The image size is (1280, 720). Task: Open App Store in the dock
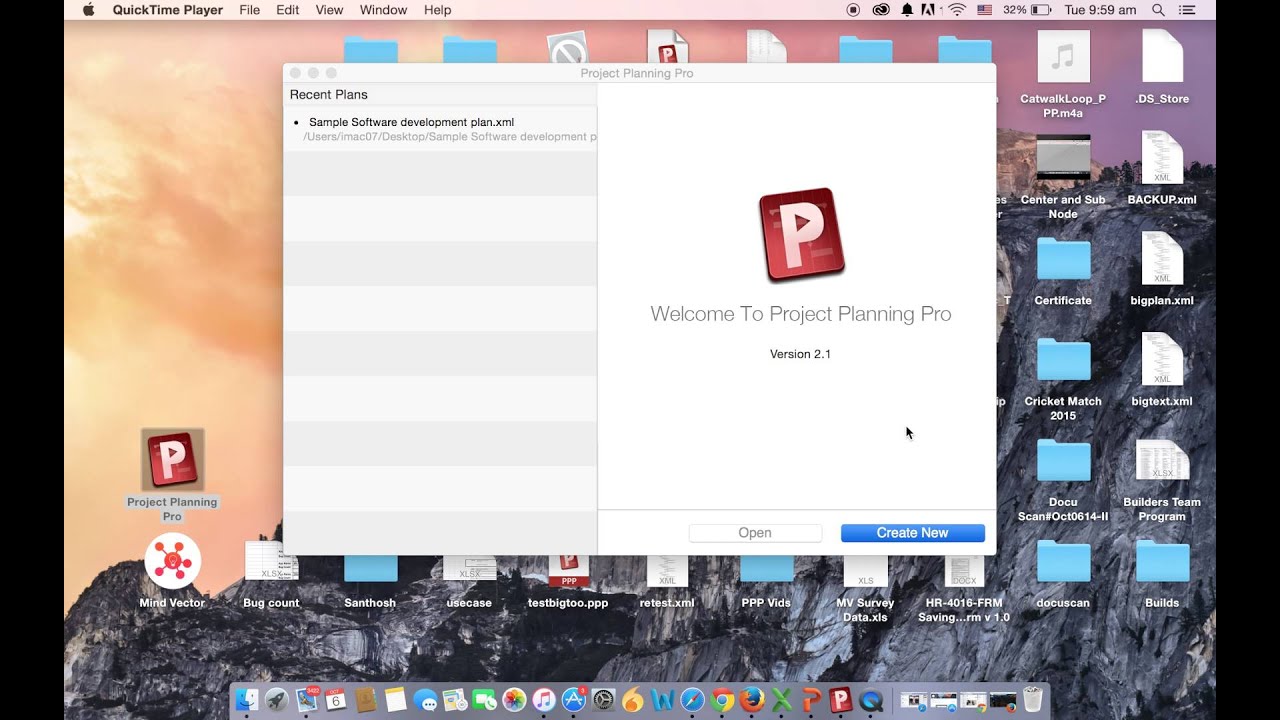(574, 700)
